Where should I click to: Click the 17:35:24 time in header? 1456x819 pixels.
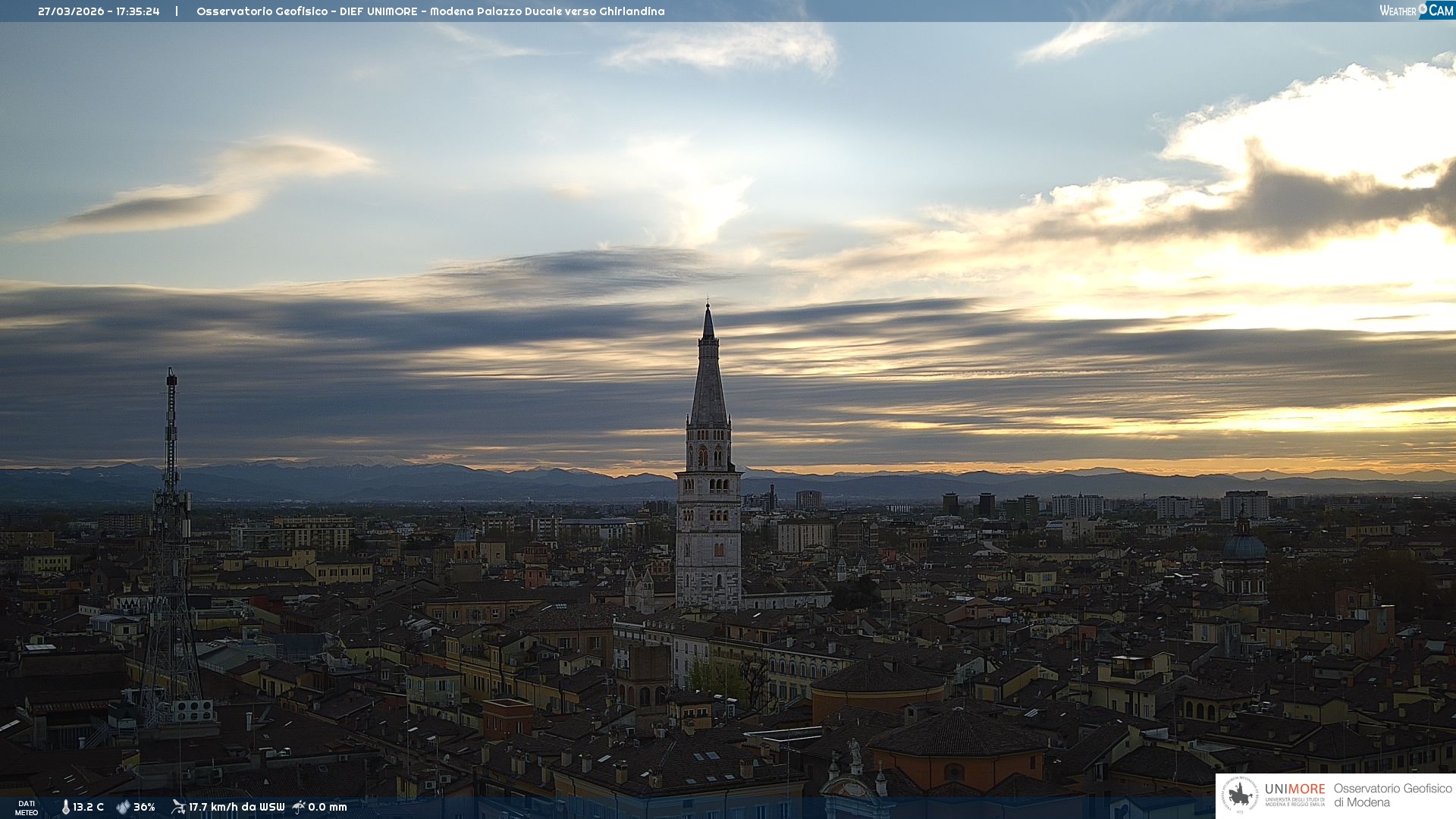point(138,11)
